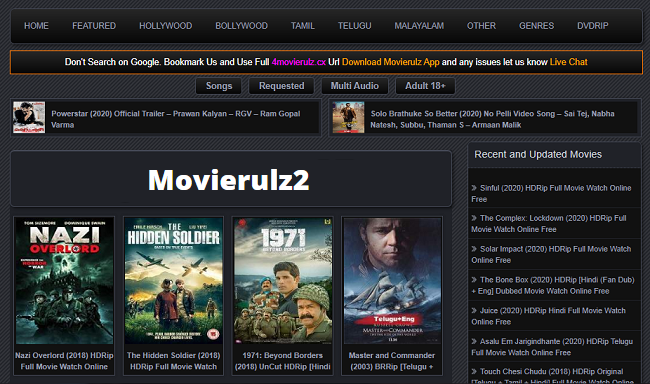This screenshot has width=650, height=384.
Task: Click Recent and Updated Movies heading
Action: coord(538,154)
